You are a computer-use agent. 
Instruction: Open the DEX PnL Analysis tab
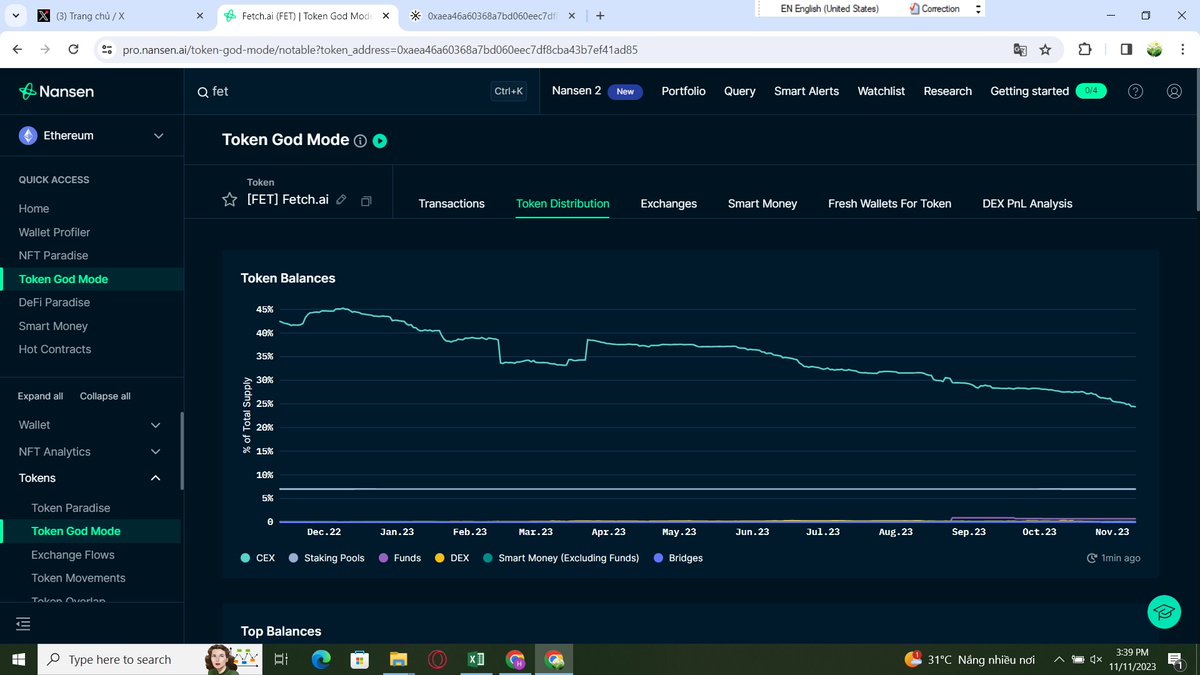click(x=1027, y=203)
